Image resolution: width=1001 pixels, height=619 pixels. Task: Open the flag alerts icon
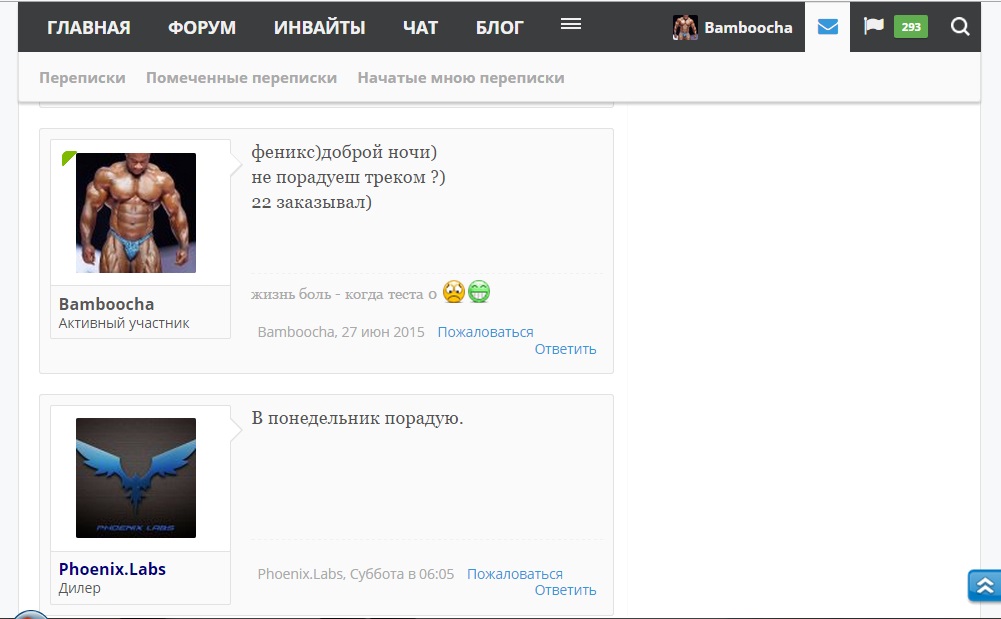[873, 26]
